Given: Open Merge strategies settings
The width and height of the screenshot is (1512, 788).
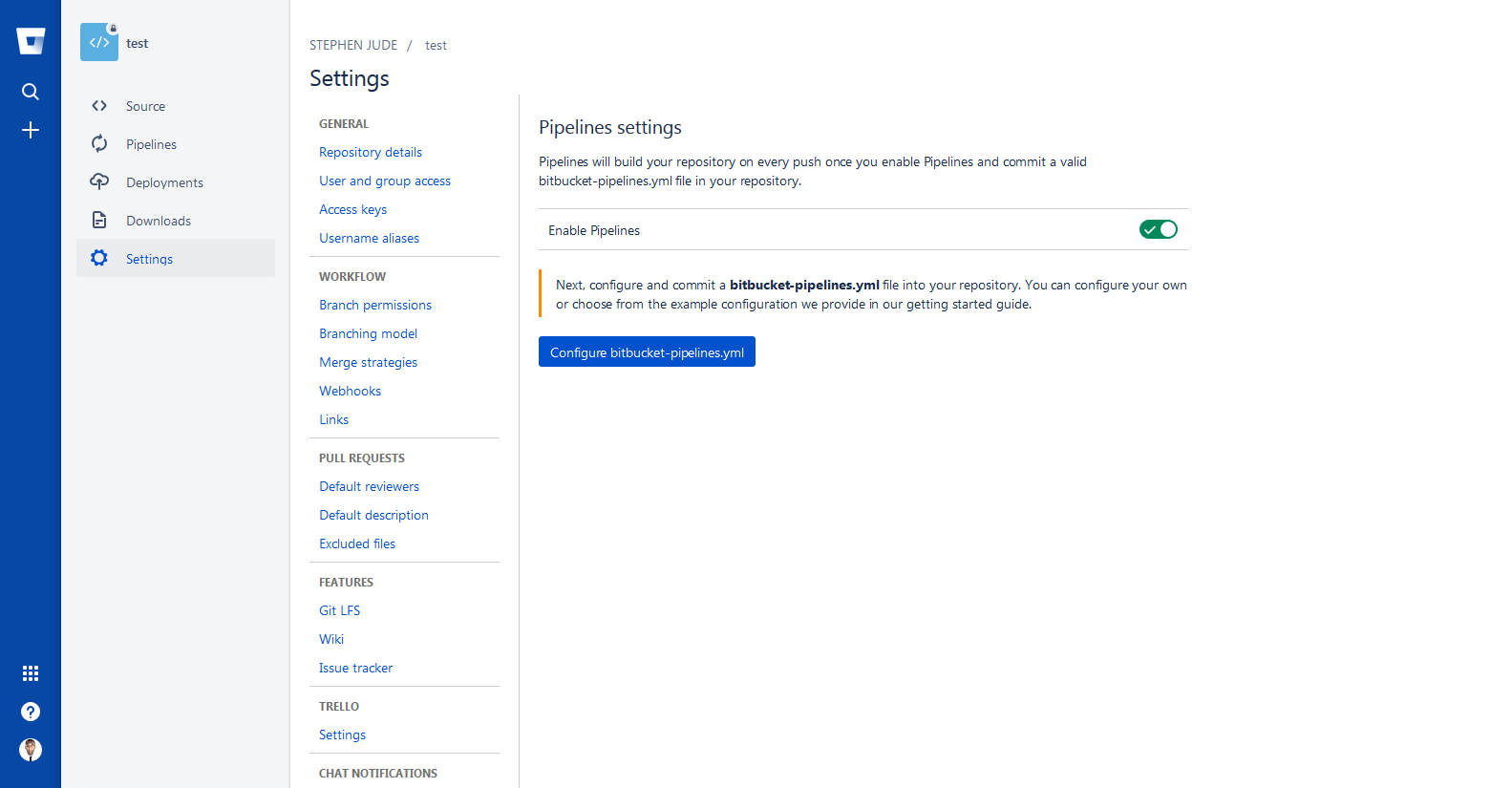Looking at the screenshot, I should point(368,362).
